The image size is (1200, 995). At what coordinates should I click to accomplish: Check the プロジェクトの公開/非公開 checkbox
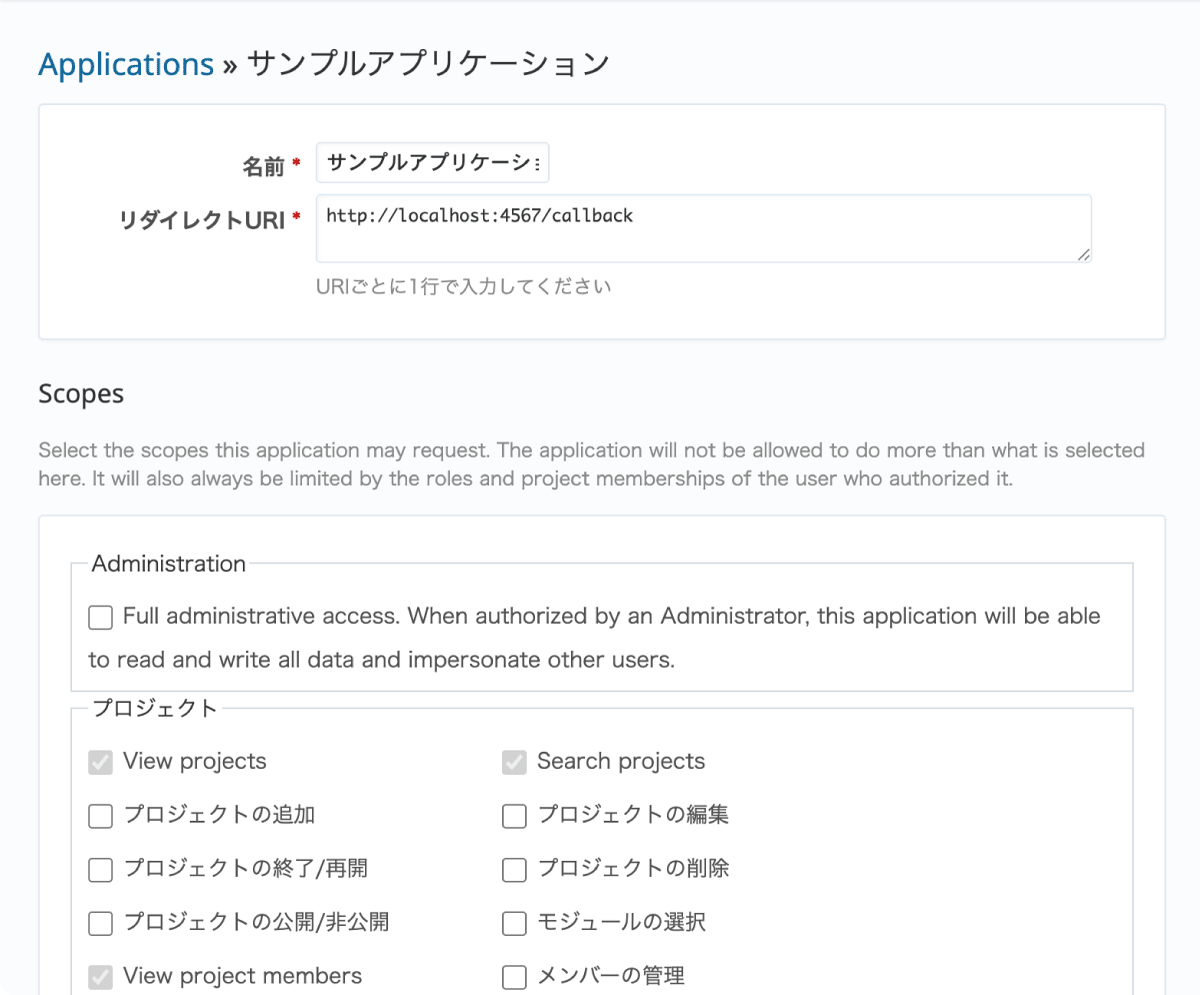pos(100,923)
